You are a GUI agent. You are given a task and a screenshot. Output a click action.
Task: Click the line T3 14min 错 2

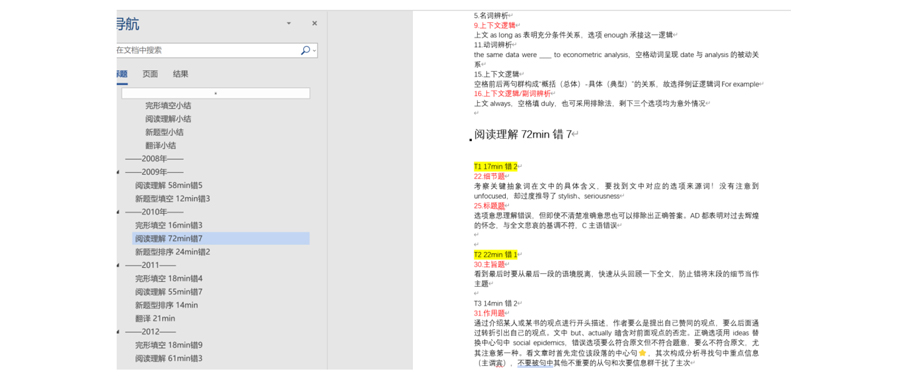point(496,303)
